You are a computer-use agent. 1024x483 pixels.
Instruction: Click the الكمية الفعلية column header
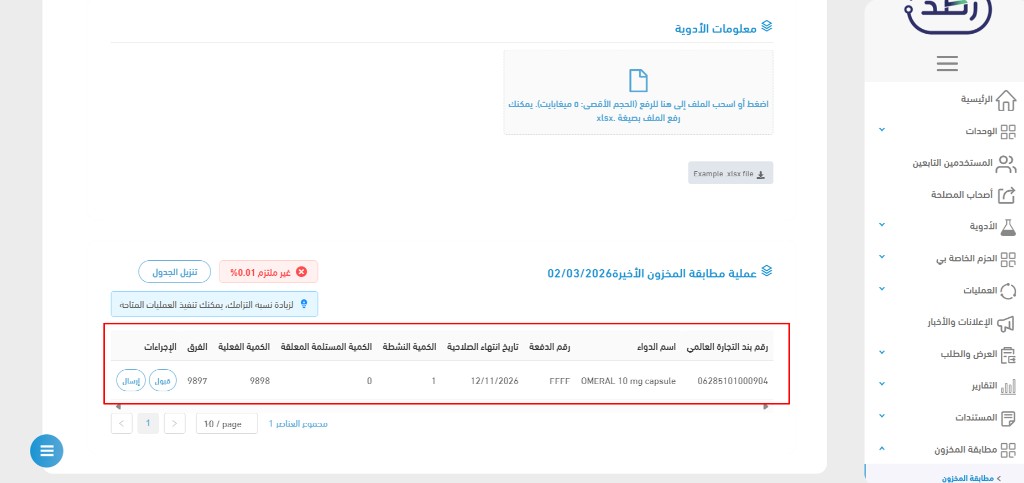pos(244,347)
